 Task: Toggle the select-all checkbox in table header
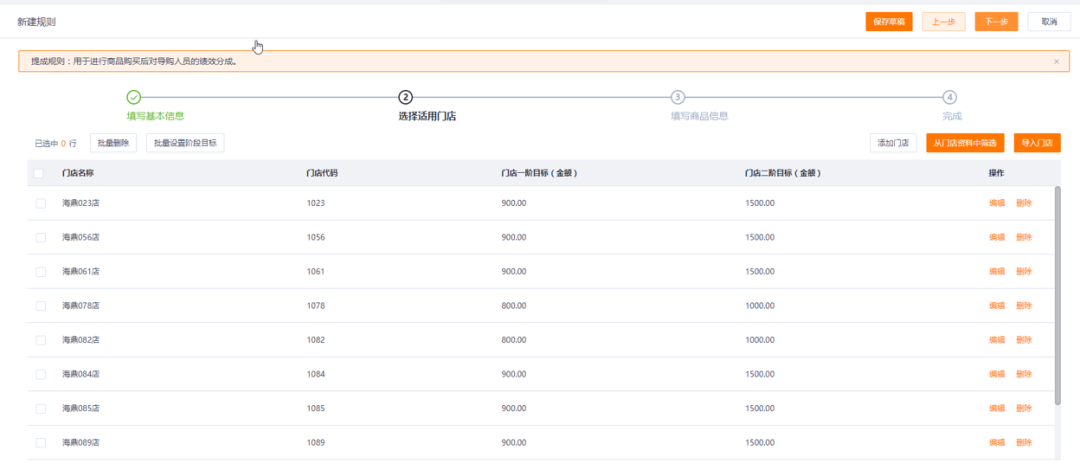point(39,173)
